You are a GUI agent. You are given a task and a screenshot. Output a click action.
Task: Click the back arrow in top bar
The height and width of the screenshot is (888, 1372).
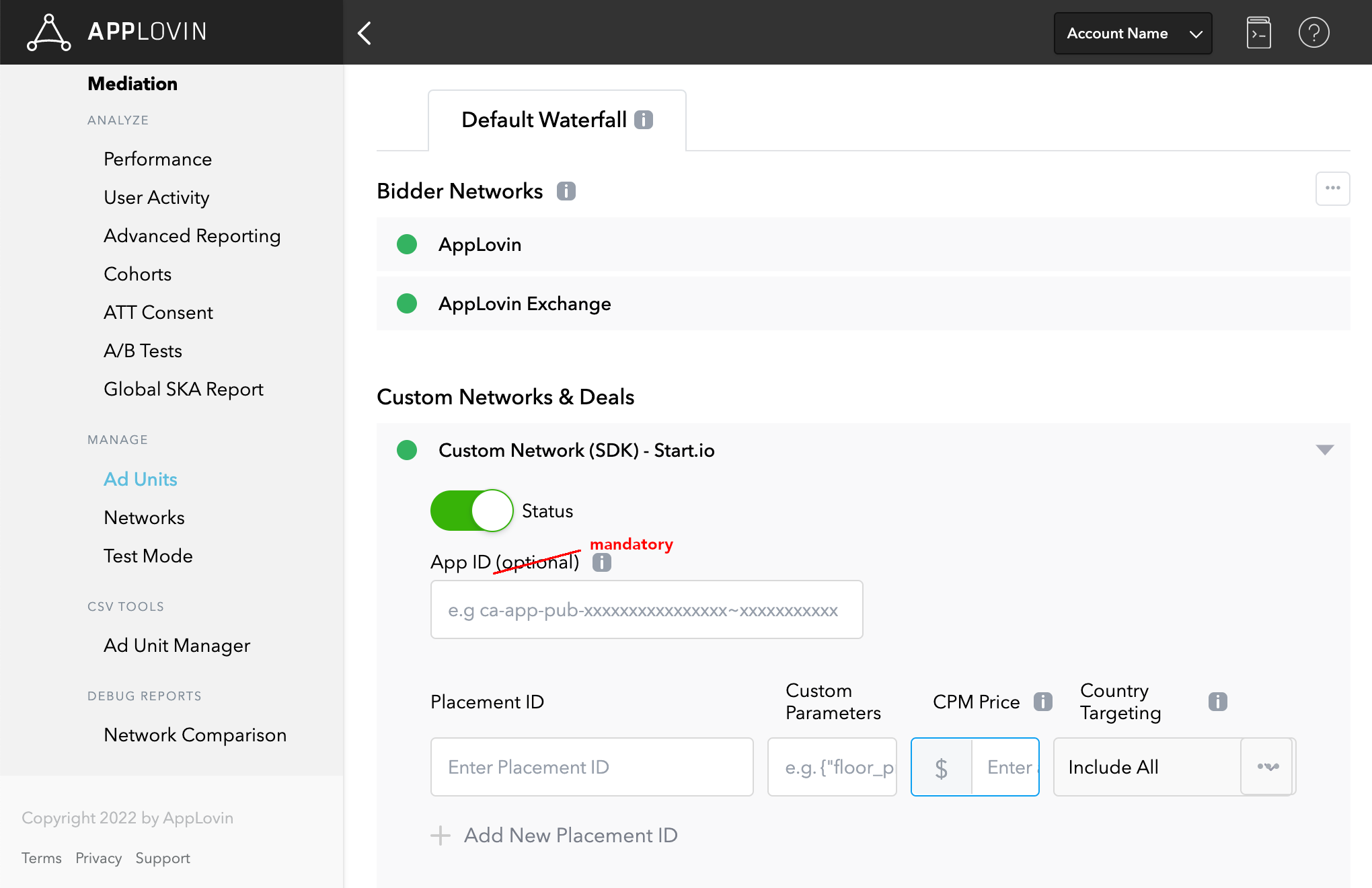pyautogui.click(x=365, y=33)
